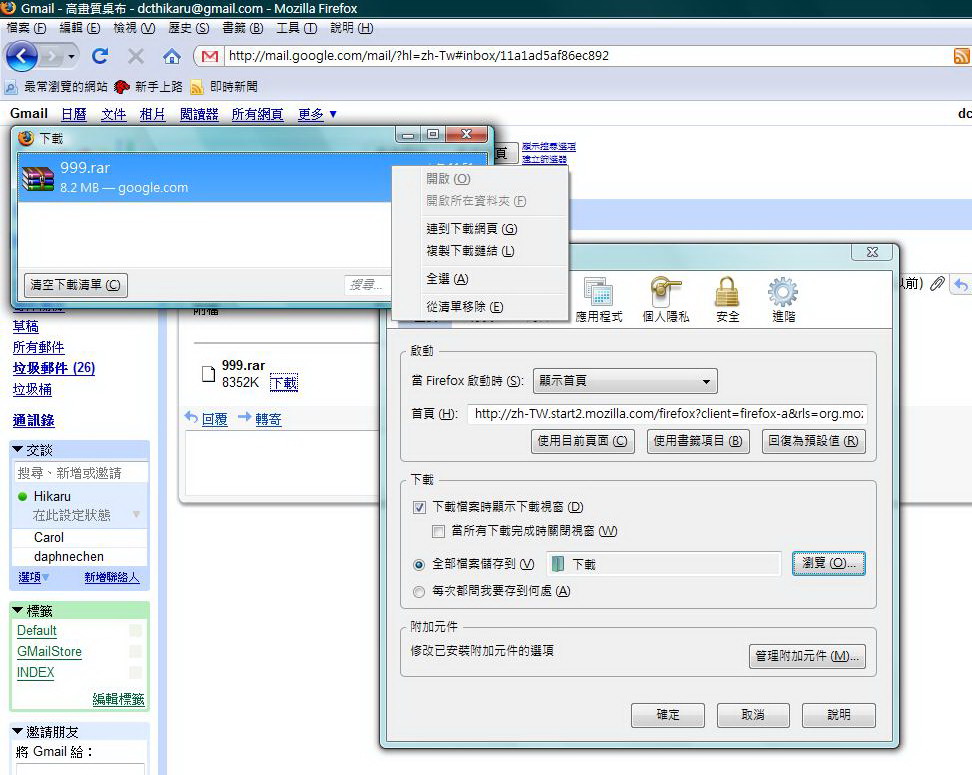Click the RSS feed icon in address bar
Image resolution: width=972 pixels, height=775 pixels.
click(961, 56)
